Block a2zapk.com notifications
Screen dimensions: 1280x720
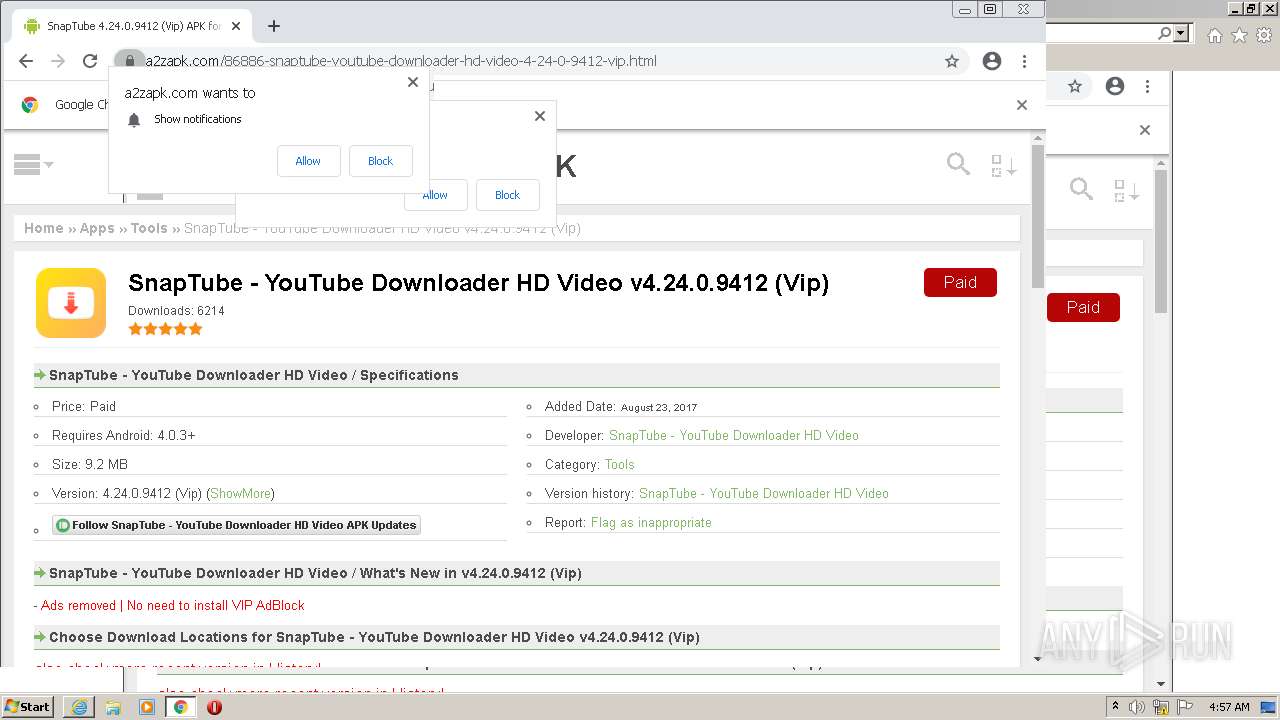380,161
